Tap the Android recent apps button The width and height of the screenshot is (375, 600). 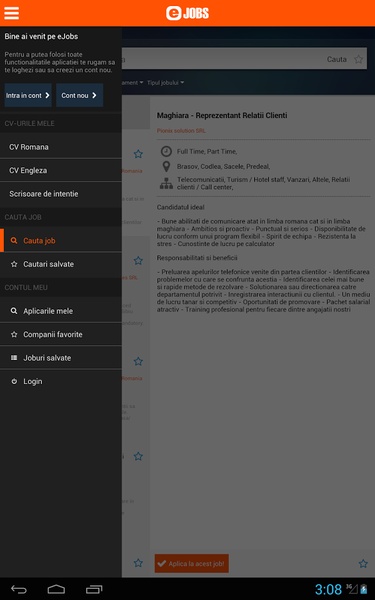(94, 589)
